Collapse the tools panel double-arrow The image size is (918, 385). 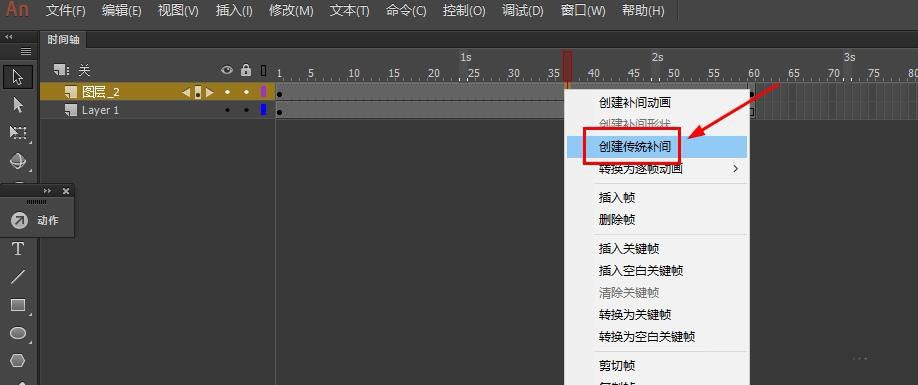9,37
